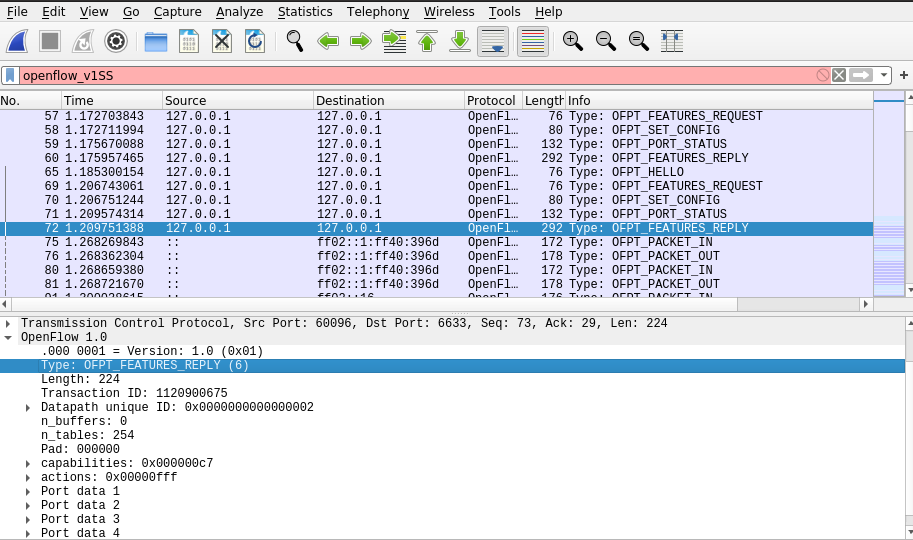Screen dimensions: 913x540
Task: Go forward to the next packet
Action: pyautogui.click(x=361, y=41)
